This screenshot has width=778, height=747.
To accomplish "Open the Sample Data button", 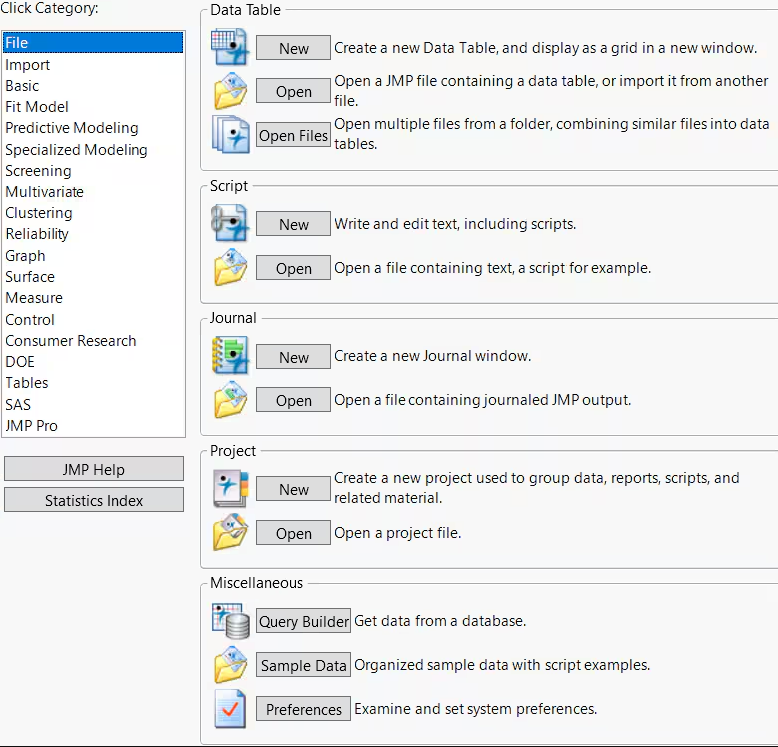I will click(303, 665).
